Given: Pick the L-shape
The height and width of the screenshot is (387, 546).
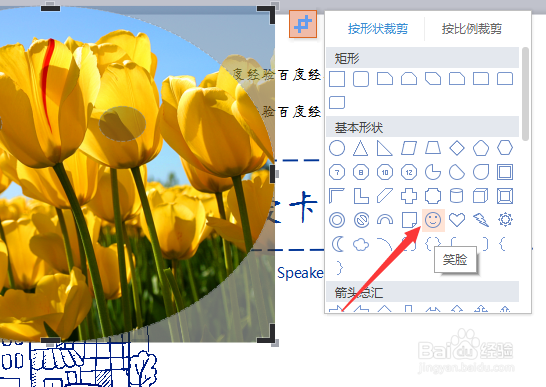Looking at the screenshot, I should pos(361,196).
